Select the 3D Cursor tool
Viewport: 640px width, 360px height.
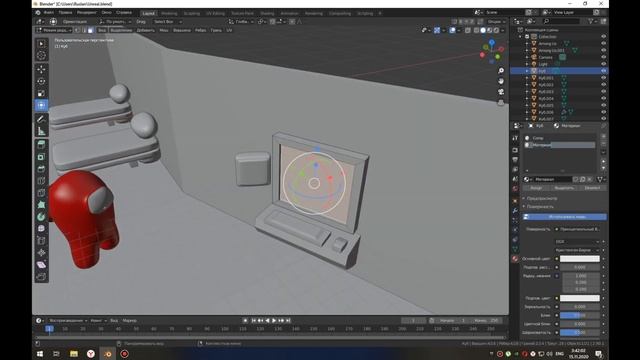point(41,56)
